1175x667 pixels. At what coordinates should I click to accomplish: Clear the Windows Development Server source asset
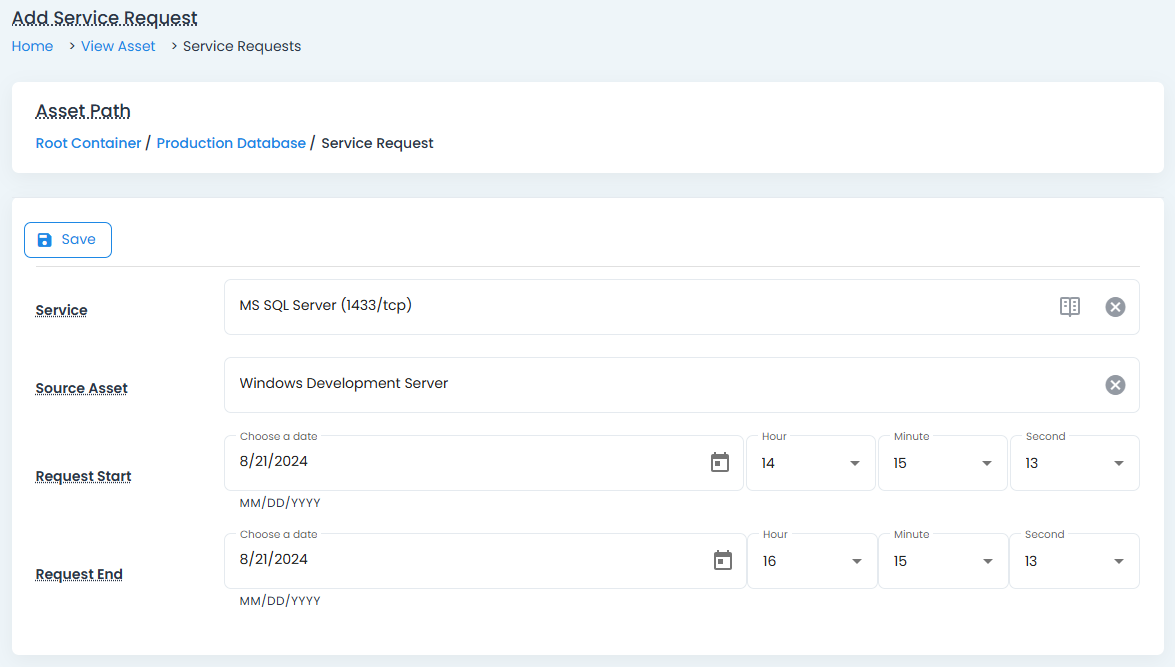1115,385
